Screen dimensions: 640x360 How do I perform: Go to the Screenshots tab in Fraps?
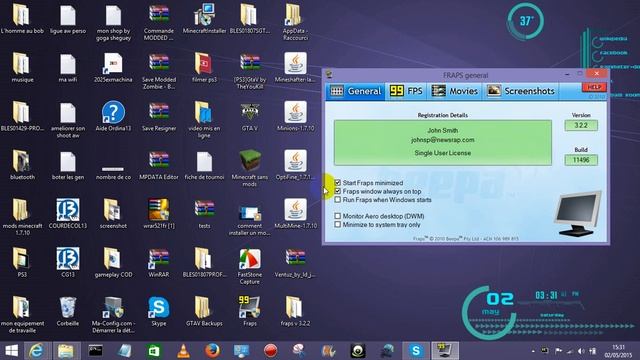pyautogui.click(x=521, y=91)
